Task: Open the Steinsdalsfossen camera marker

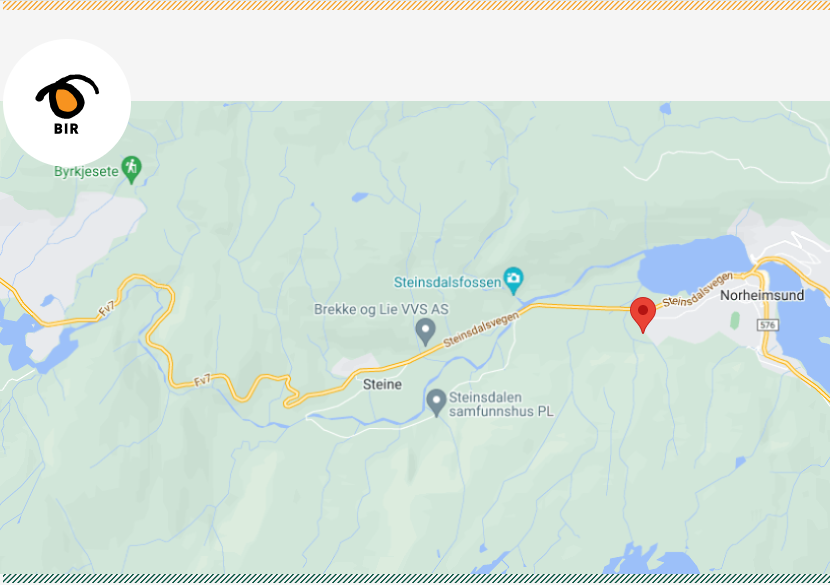Action: (x=513, y=281)
